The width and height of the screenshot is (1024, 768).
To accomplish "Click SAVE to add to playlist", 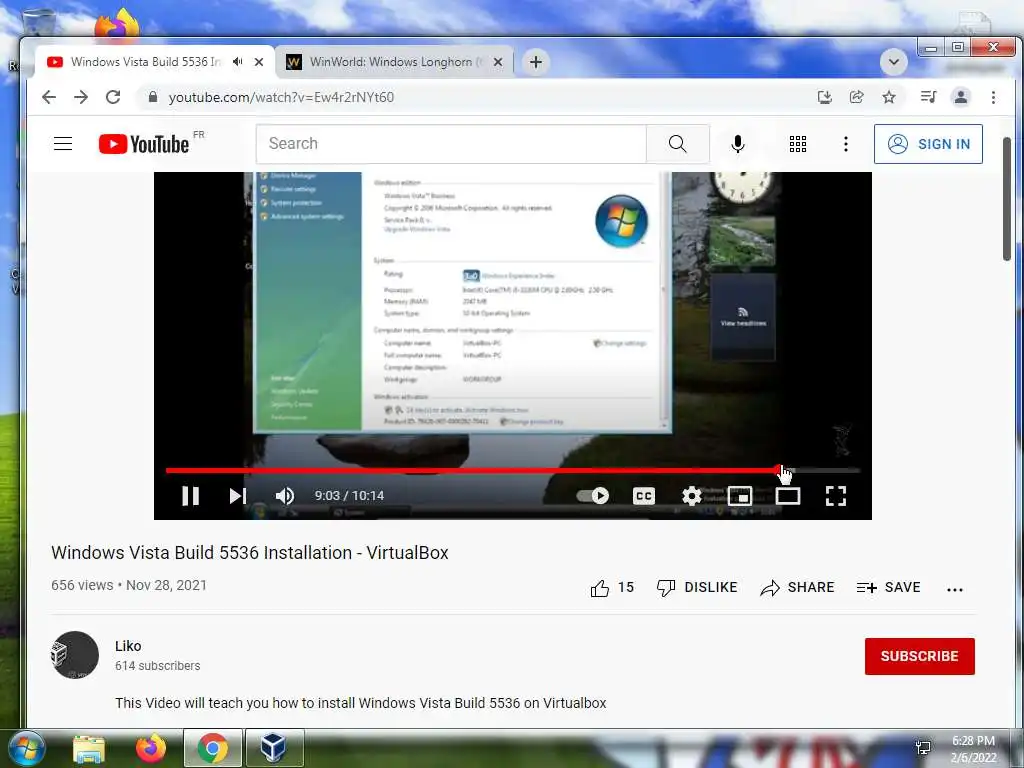I will (x=888, y=588).
